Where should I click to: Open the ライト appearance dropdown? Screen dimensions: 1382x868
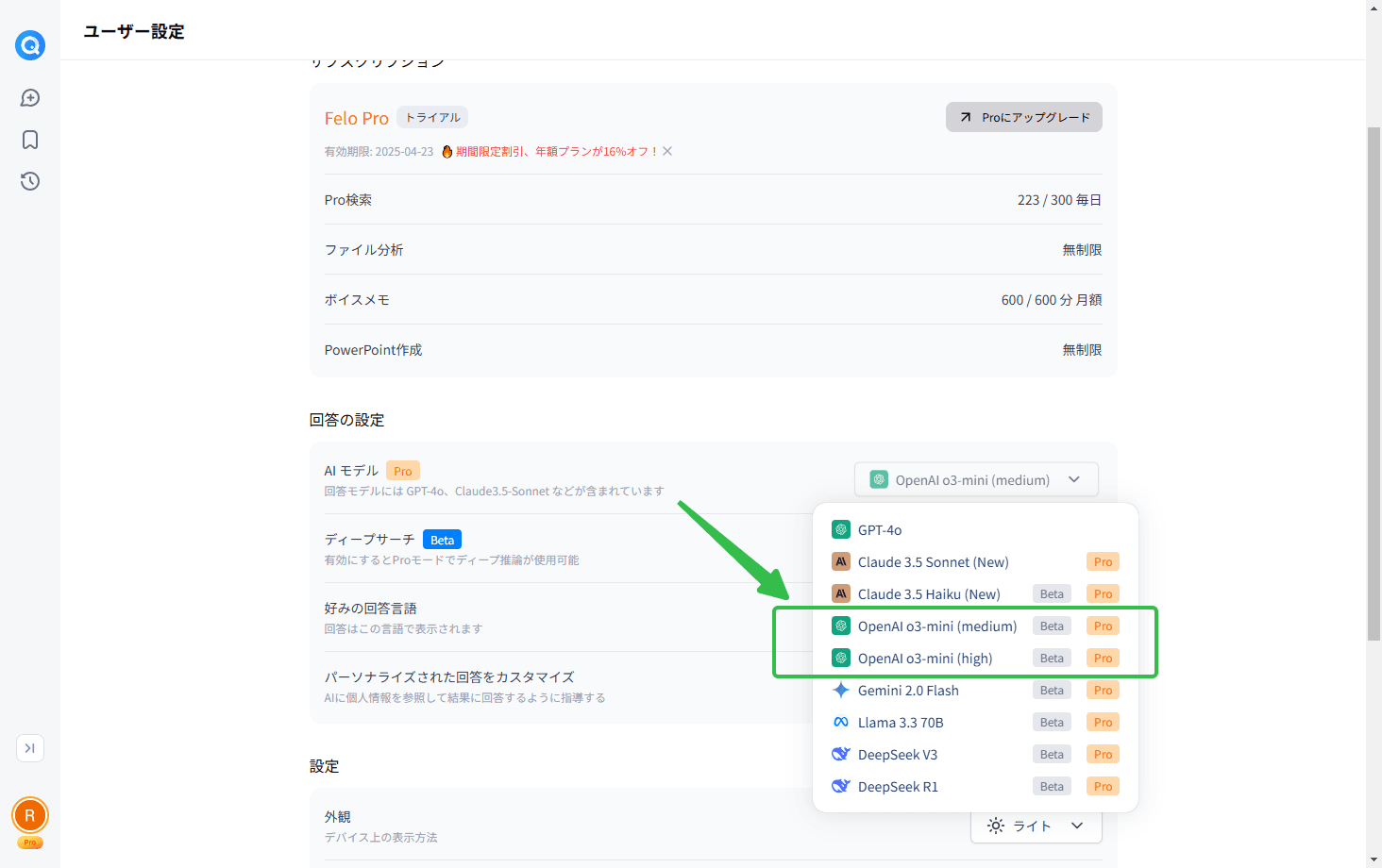1036,826
